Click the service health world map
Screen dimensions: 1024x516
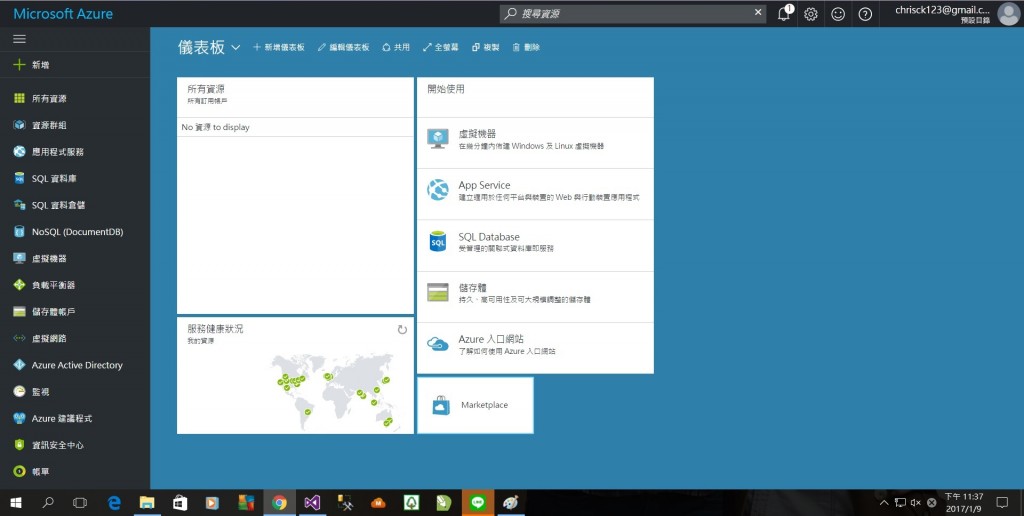tap(333, 391)
